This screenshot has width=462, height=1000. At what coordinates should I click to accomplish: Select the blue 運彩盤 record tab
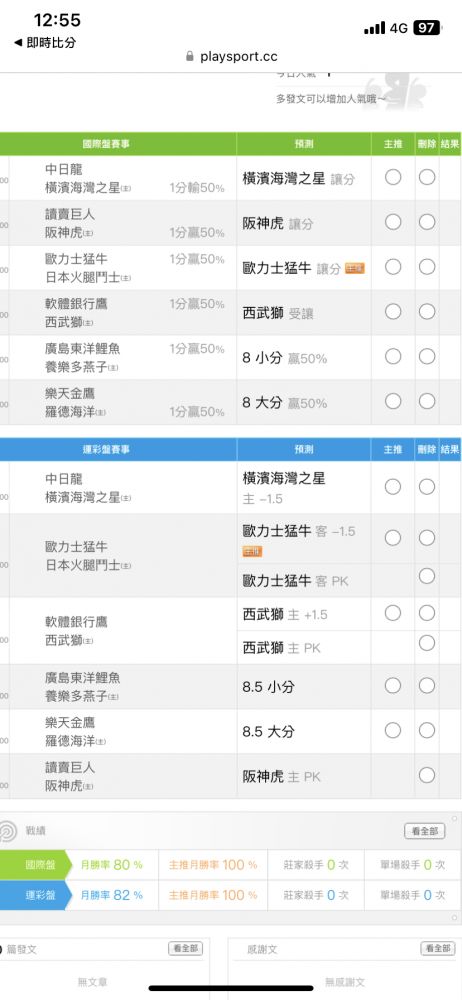click(x=35, y=895)
